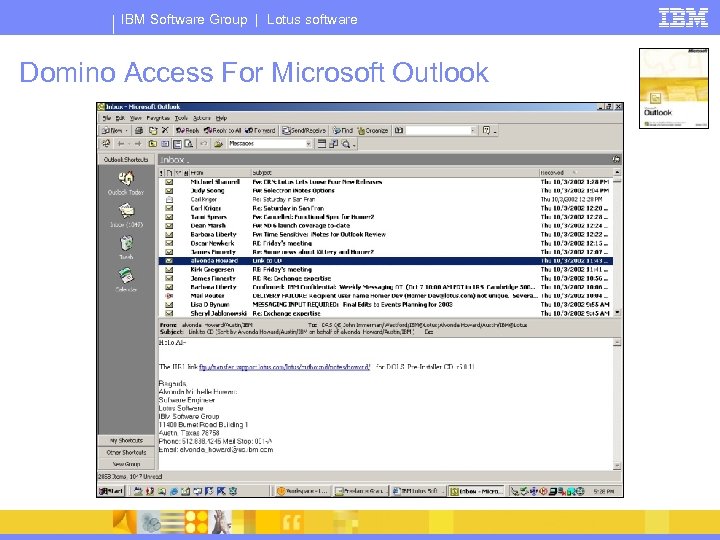Click Reply to All in the toolbar
This screenshot has height=540, width=720.
coord(223,130)
